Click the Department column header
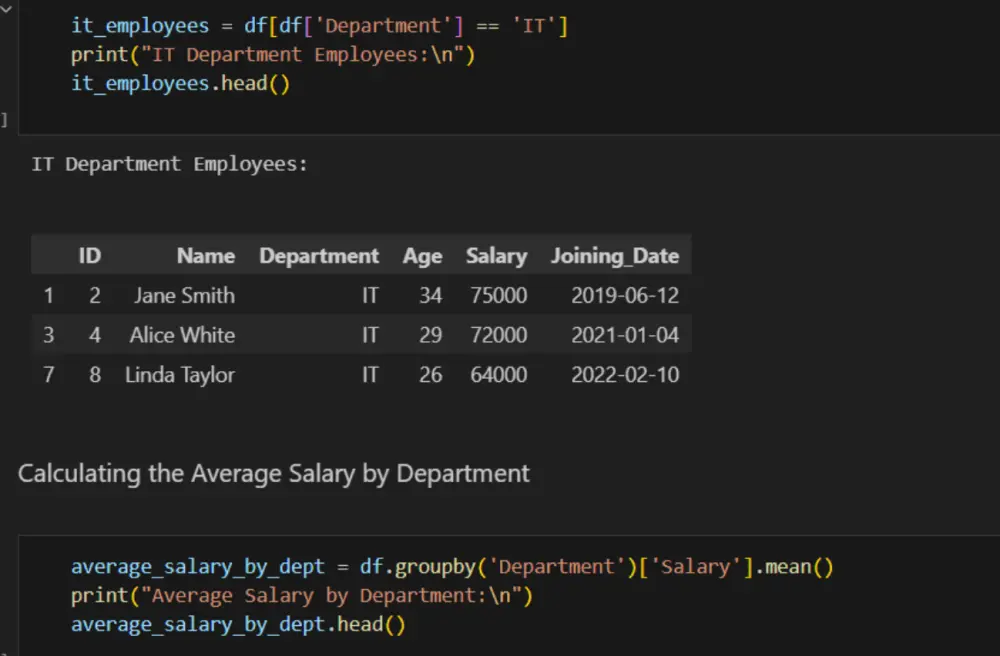1000x656 pixels. pos(319,255)
